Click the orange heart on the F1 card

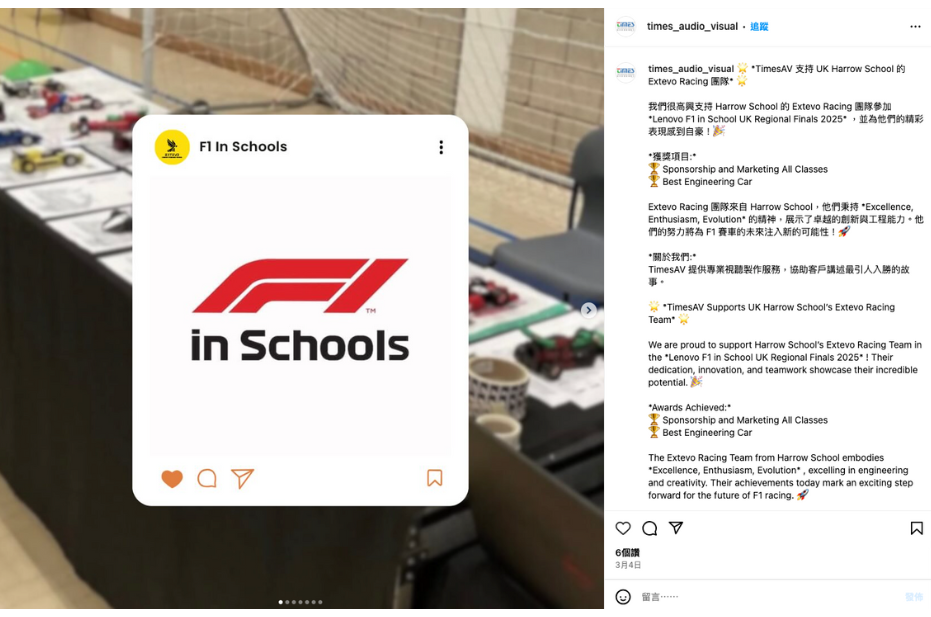(x=172, y=479)
